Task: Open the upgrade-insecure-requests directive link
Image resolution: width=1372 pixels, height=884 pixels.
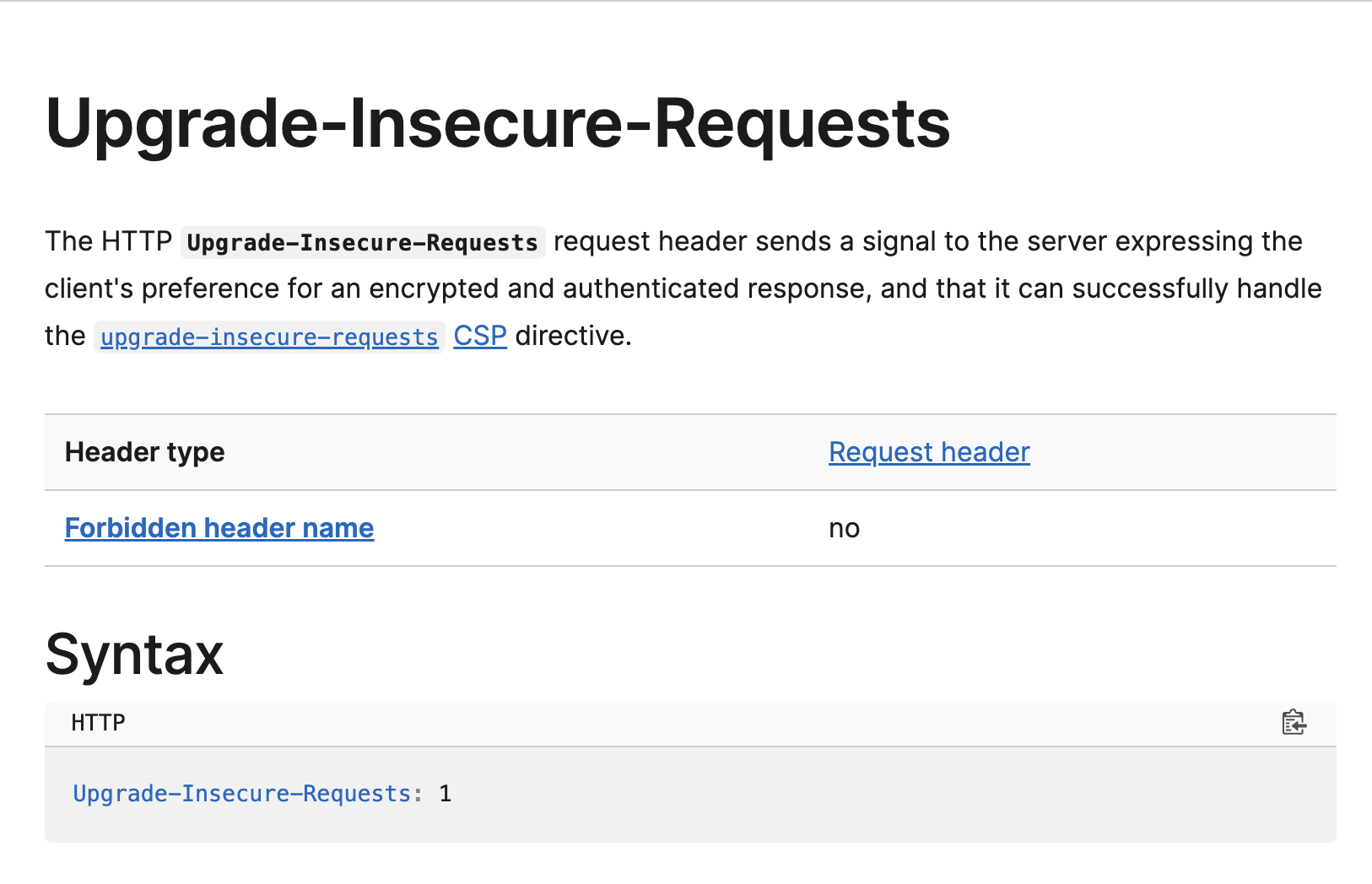Action: point(269,337)
